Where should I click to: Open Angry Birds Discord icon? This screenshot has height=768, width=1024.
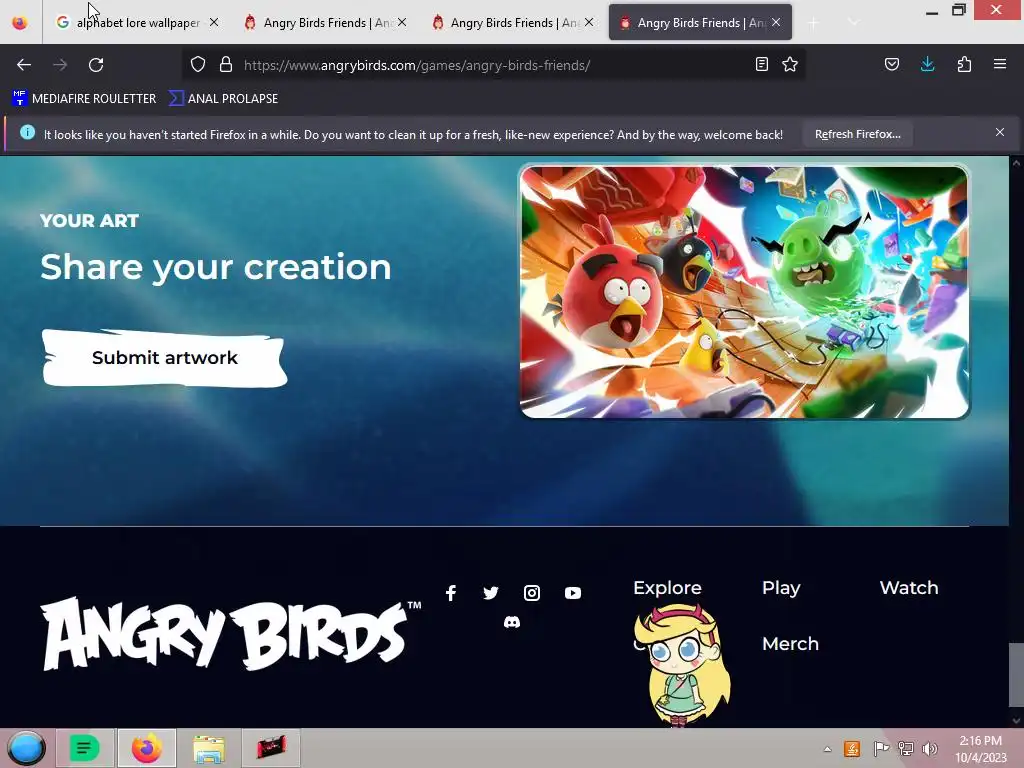512,622
